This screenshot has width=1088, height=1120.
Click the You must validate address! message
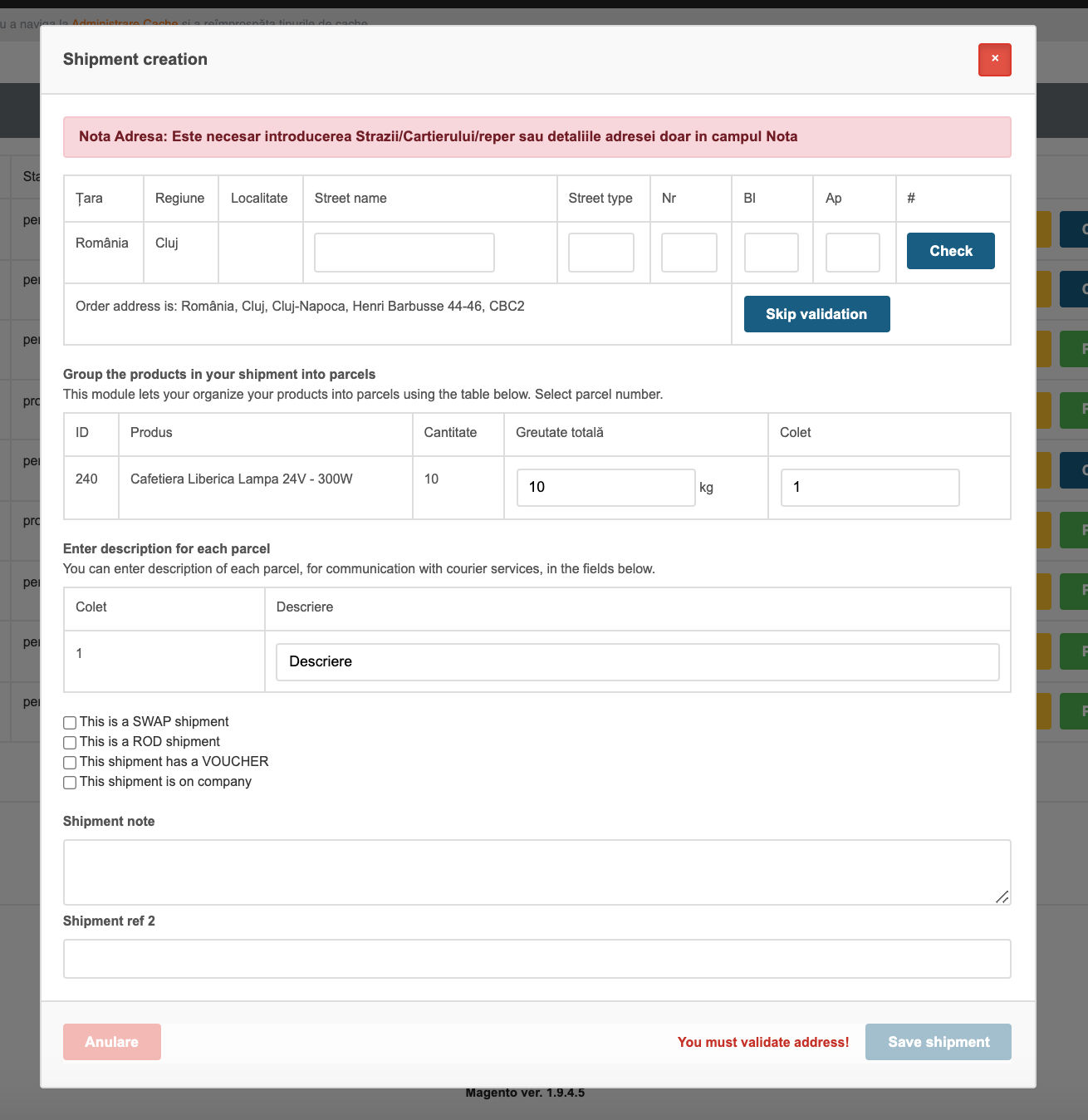763,1043
